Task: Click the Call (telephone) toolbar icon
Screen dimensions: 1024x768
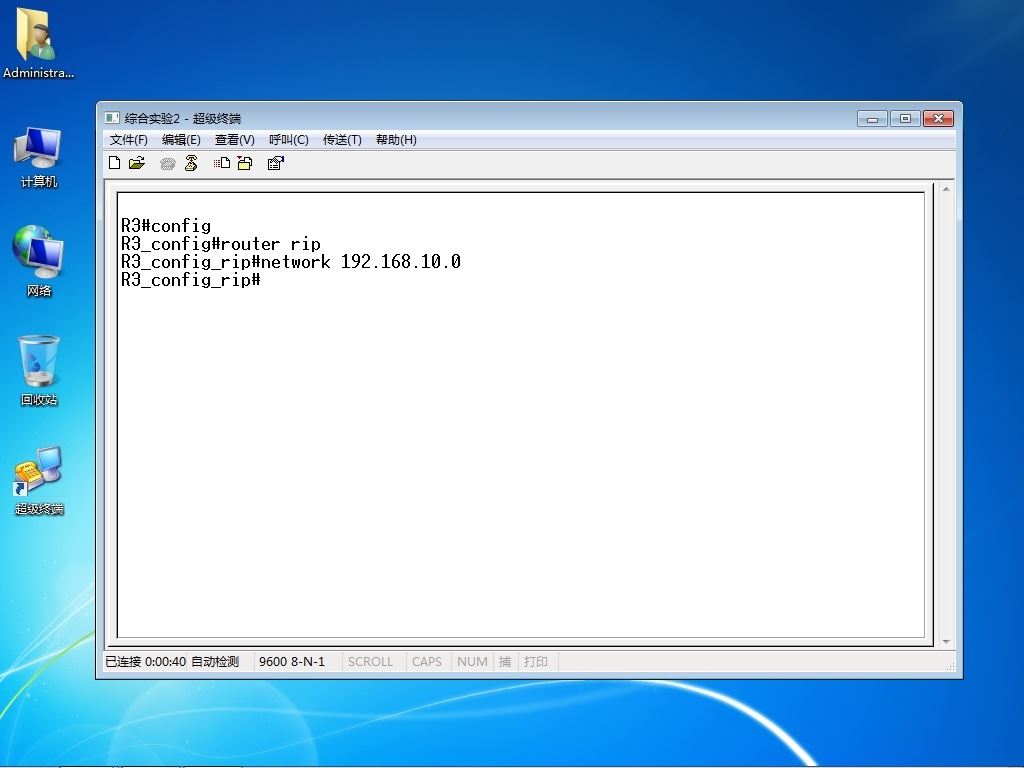Action: pyautogui.click(x=168, y=164)
